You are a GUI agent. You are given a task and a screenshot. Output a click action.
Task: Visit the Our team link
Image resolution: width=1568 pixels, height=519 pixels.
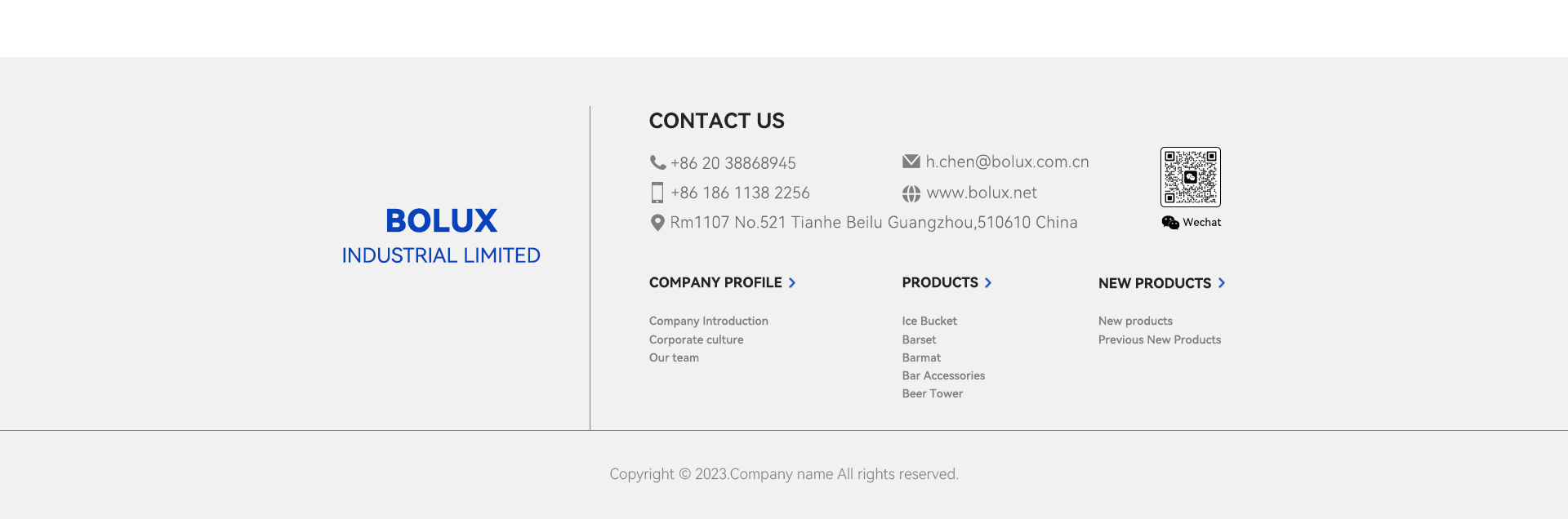coord(674,357)
